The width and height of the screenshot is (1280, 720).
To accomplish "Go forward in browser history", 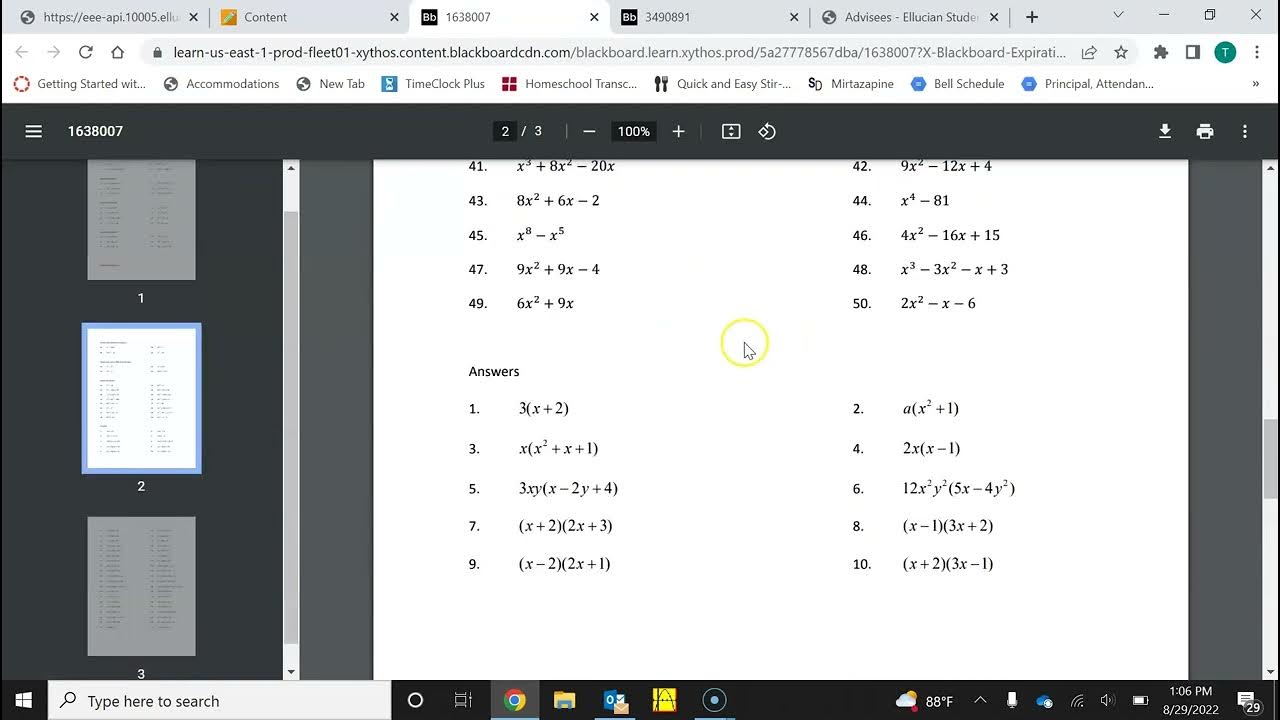I will coord(53,52).
